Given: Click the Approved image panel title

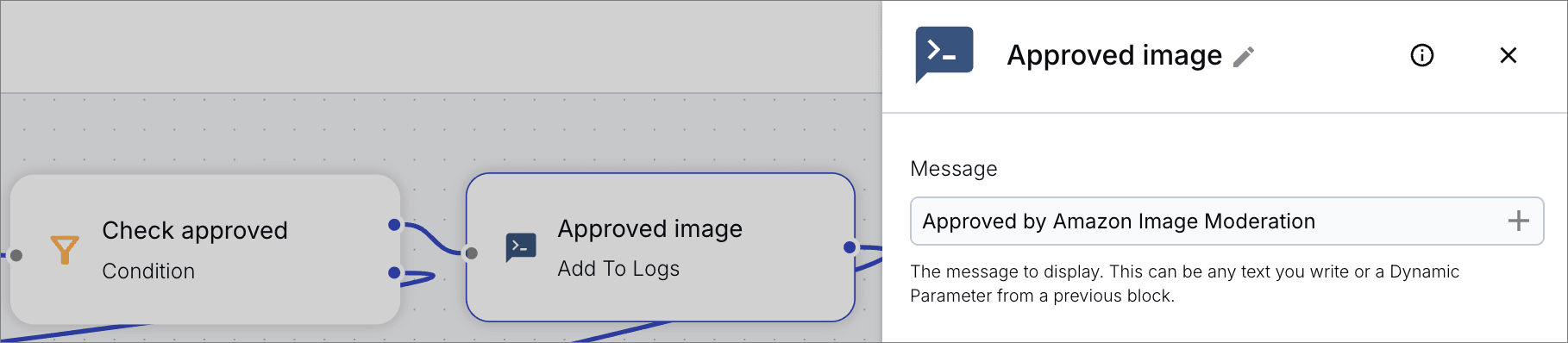Looking at the screenshot, I should 1114,55.
